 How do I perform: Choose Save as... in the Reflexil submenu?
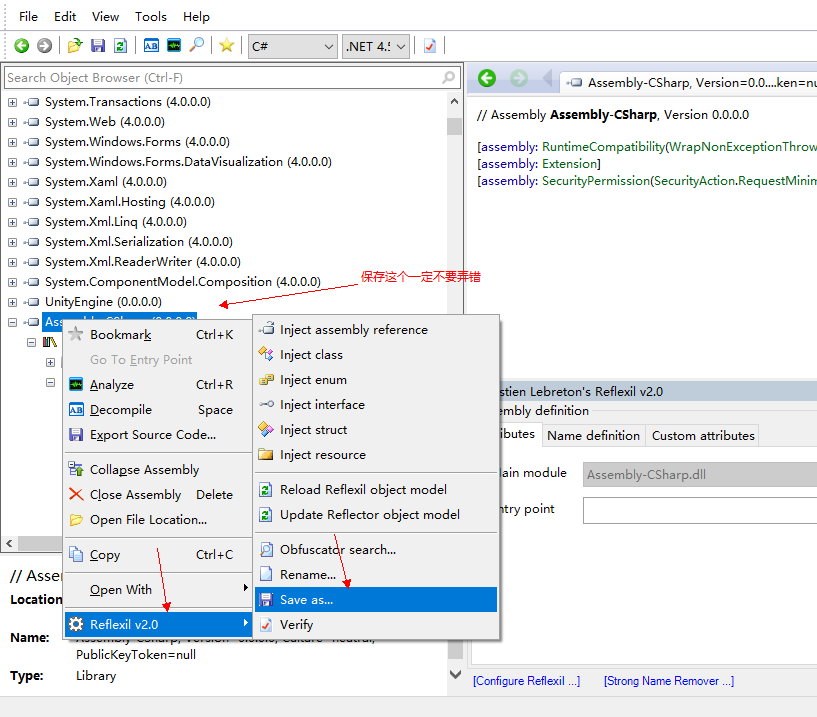[x=307, y=600]
